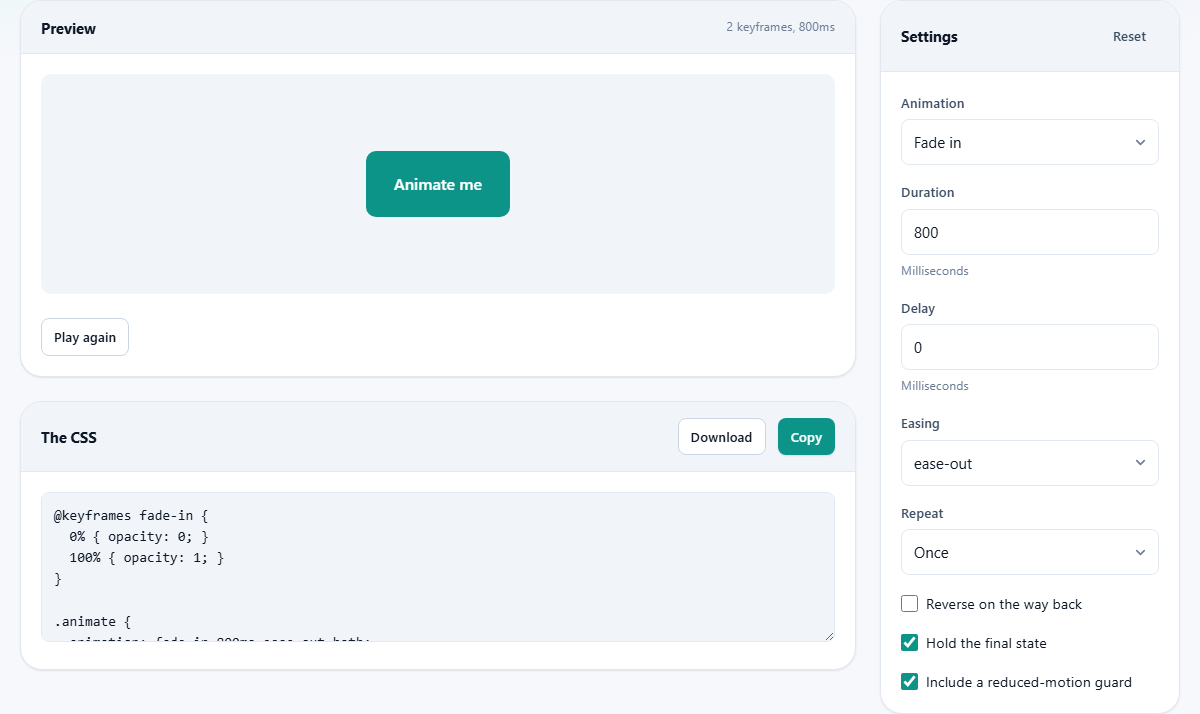Click the Animation field label

click(933, 103)
